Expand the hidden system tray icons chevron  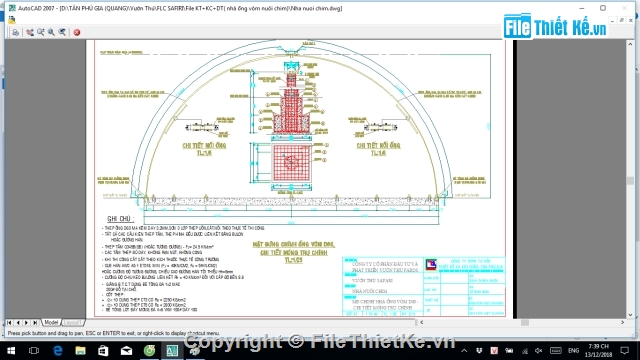point(464,351)
